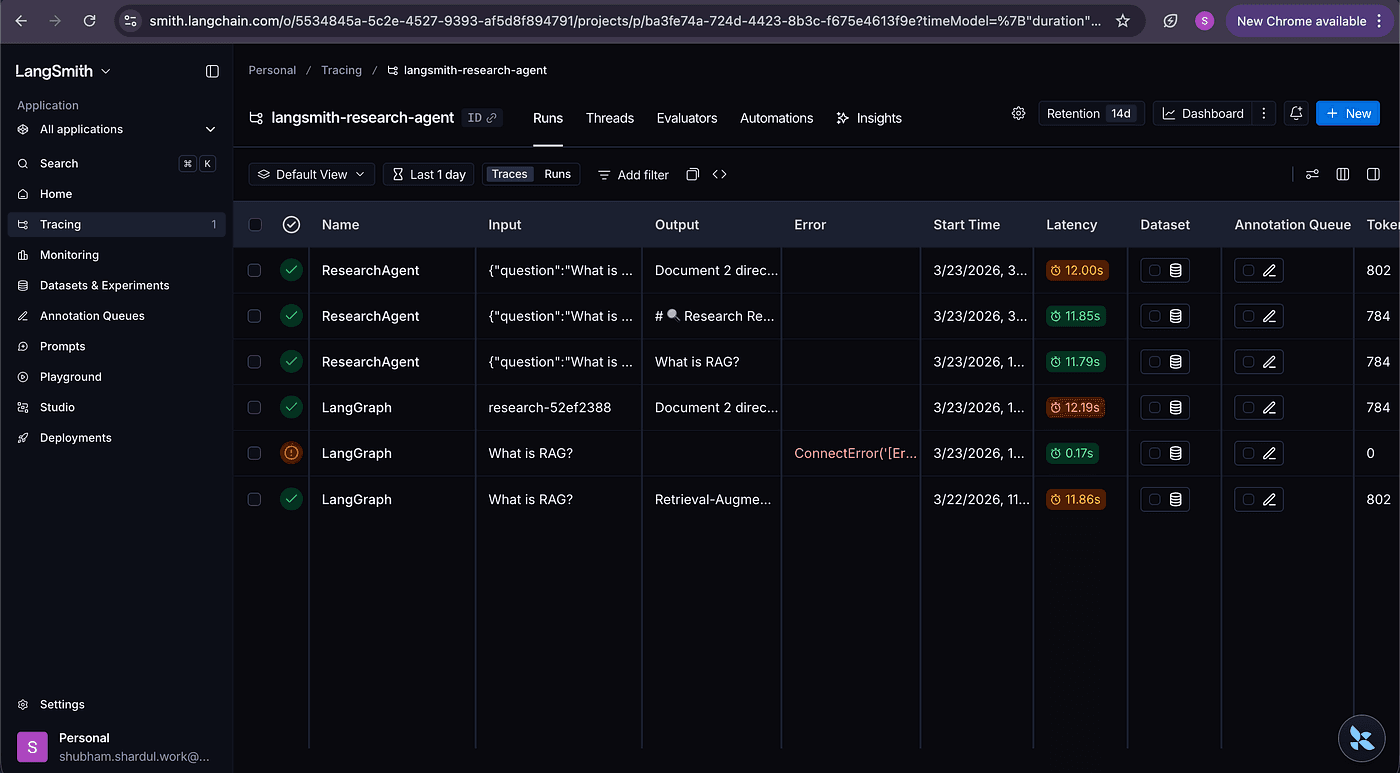
Task: Open the LangSmith workspace dropdown
Action: [63, 71]
